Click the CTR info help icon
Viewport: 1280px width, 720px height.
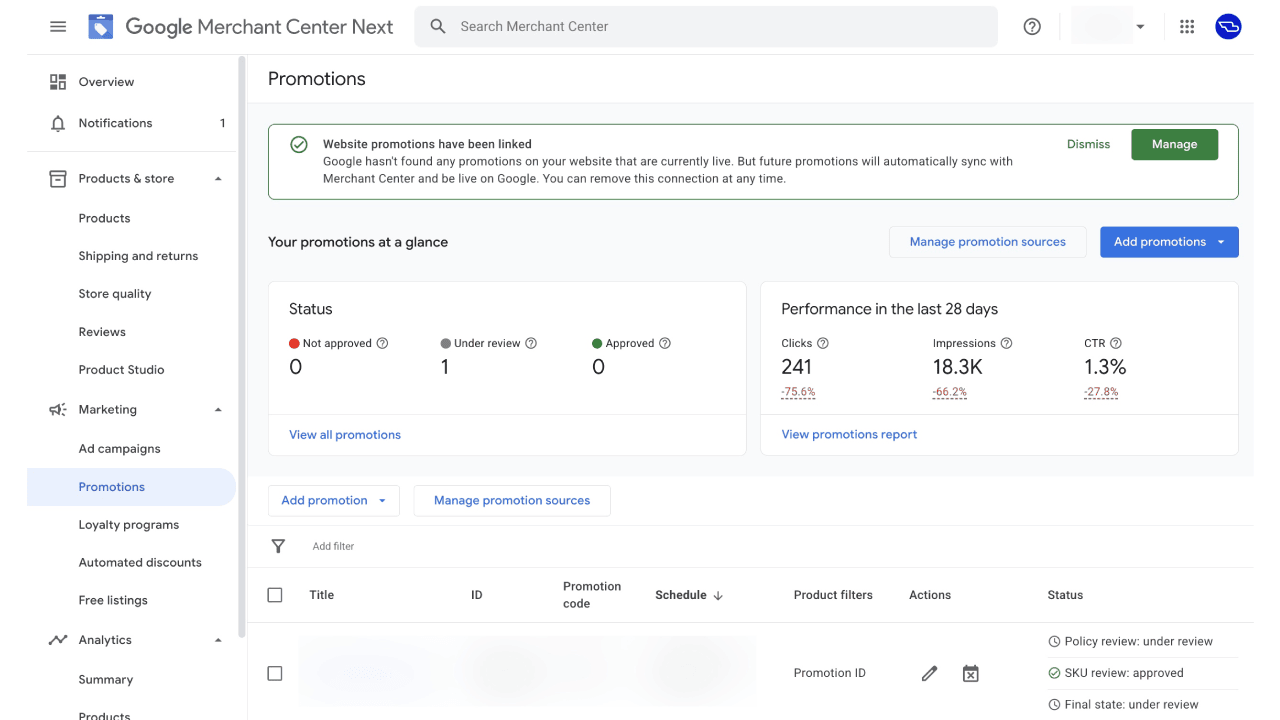pyautogui.click(x=1116, y=343)
